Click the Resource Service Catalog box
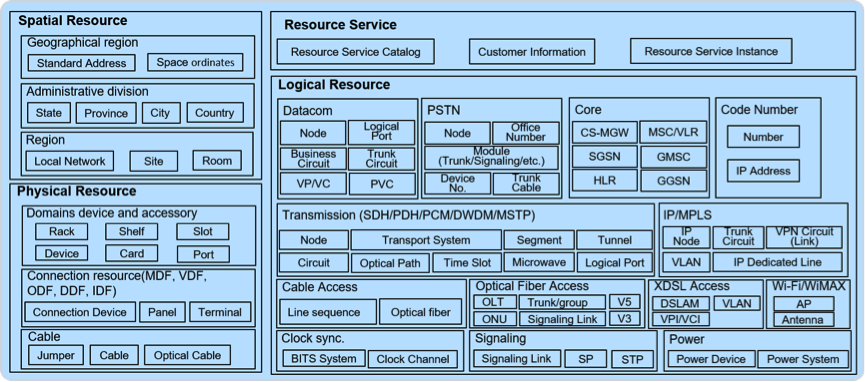 click(x=355, y=52)
